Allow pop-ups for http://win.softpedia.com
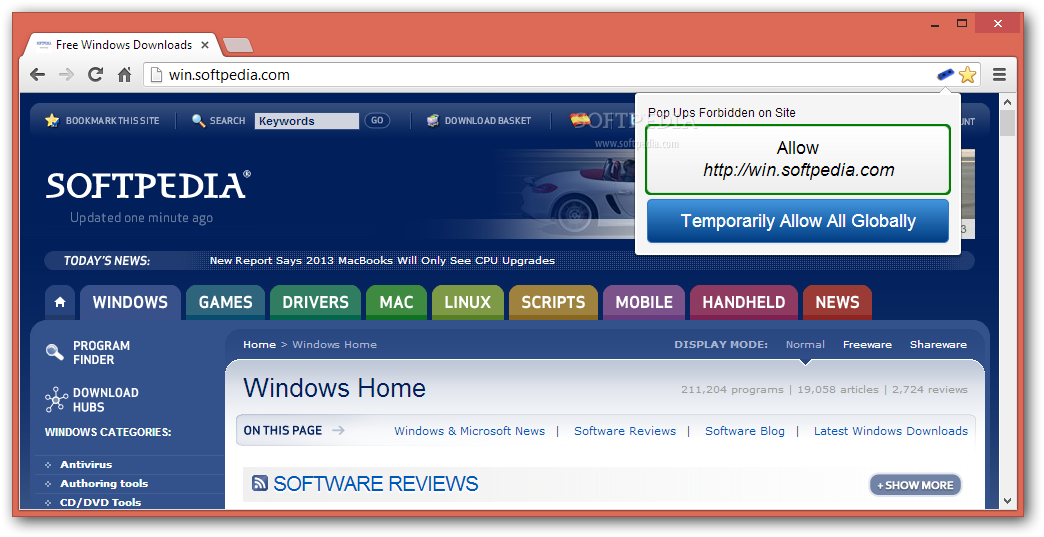Viewport: 1044px width, 537px height. pos(798,159)
